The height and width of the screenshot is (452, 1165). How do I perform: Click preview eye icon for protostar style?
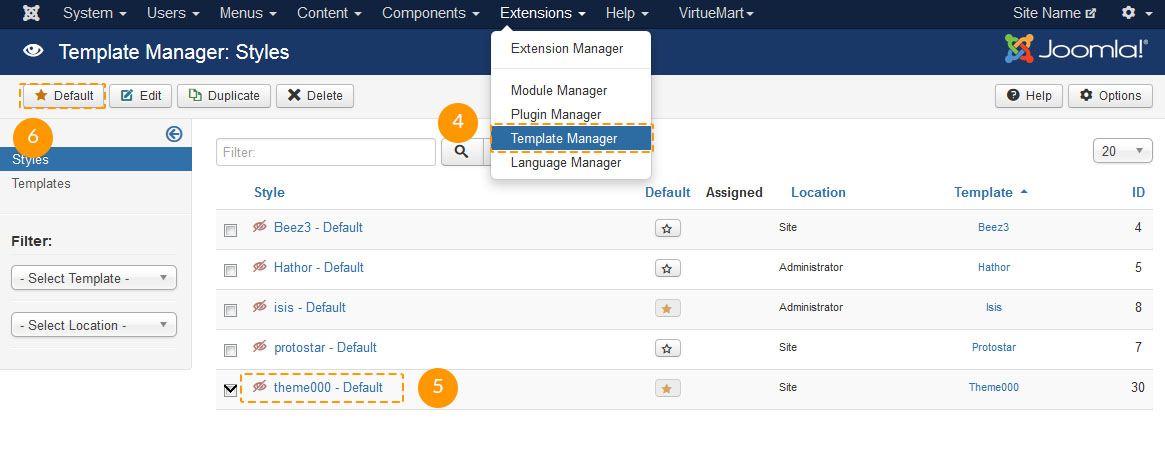click(259, 346)
